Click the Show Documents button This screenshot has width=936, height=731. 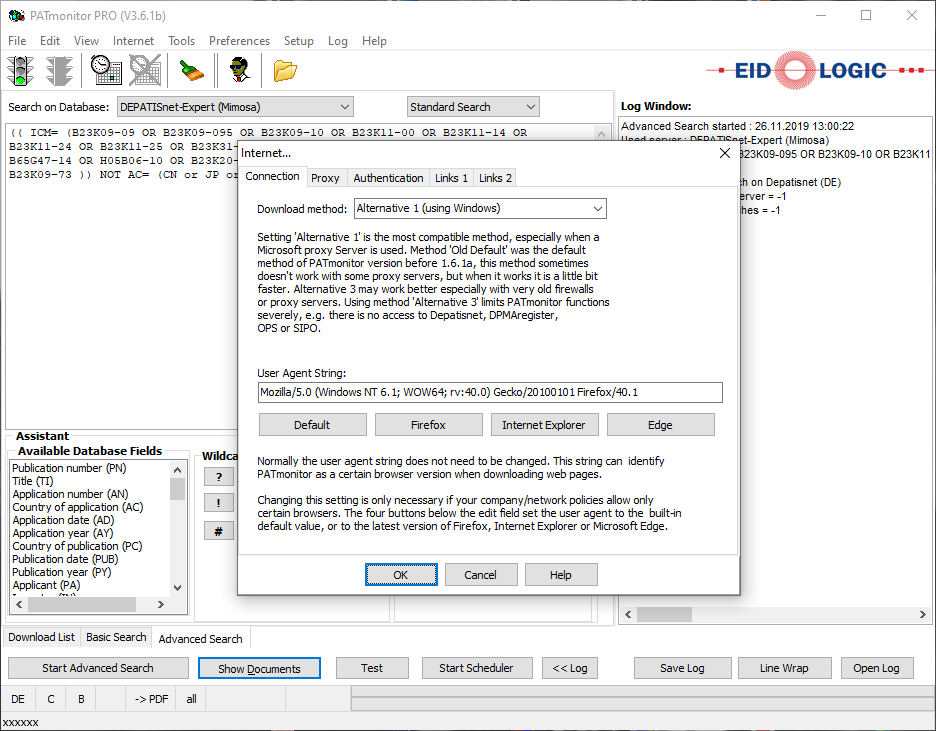pyautogui.click(x=259, y=668)
